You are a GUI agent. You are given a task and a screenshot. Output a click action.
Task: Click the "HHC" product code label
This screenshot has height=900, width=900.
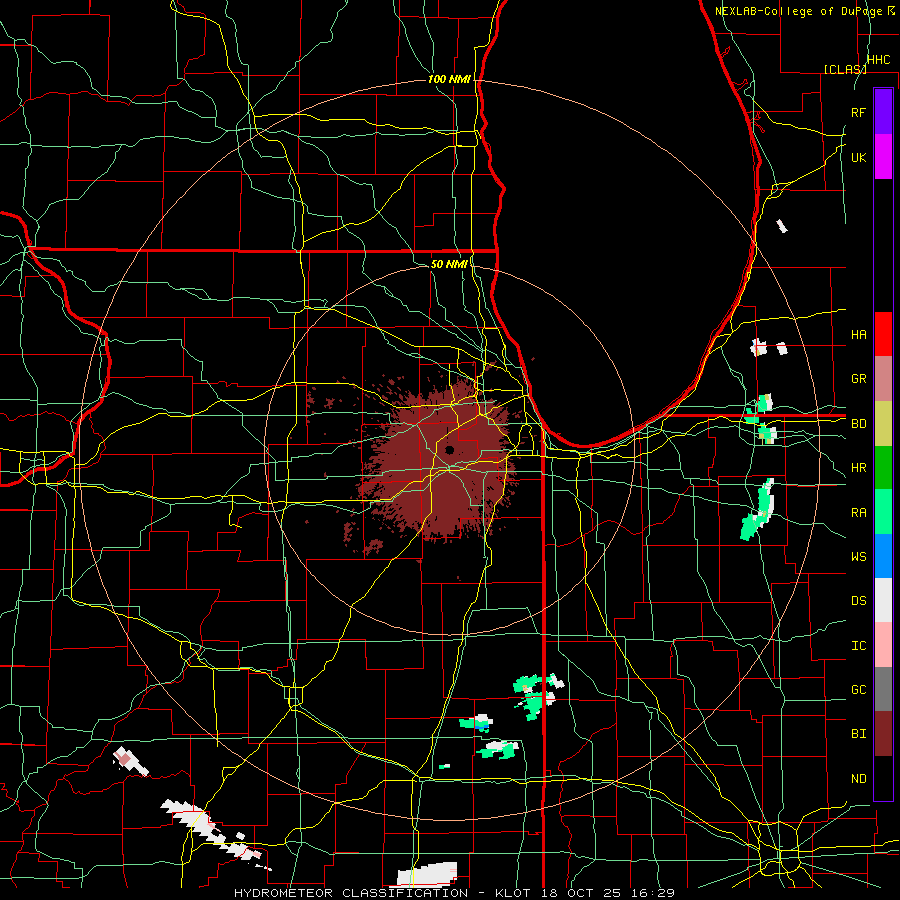[878, 60]
